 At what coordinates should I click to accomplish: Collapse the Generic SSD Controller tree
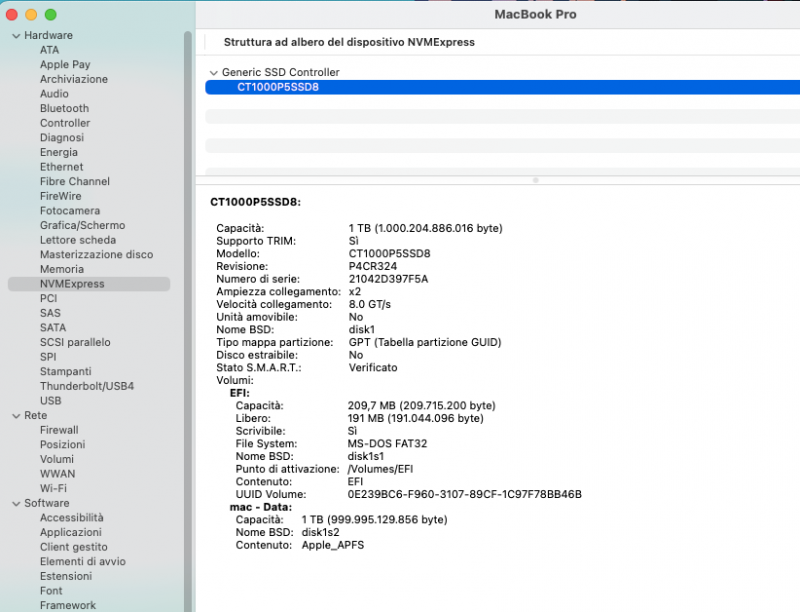coord(214,72)
